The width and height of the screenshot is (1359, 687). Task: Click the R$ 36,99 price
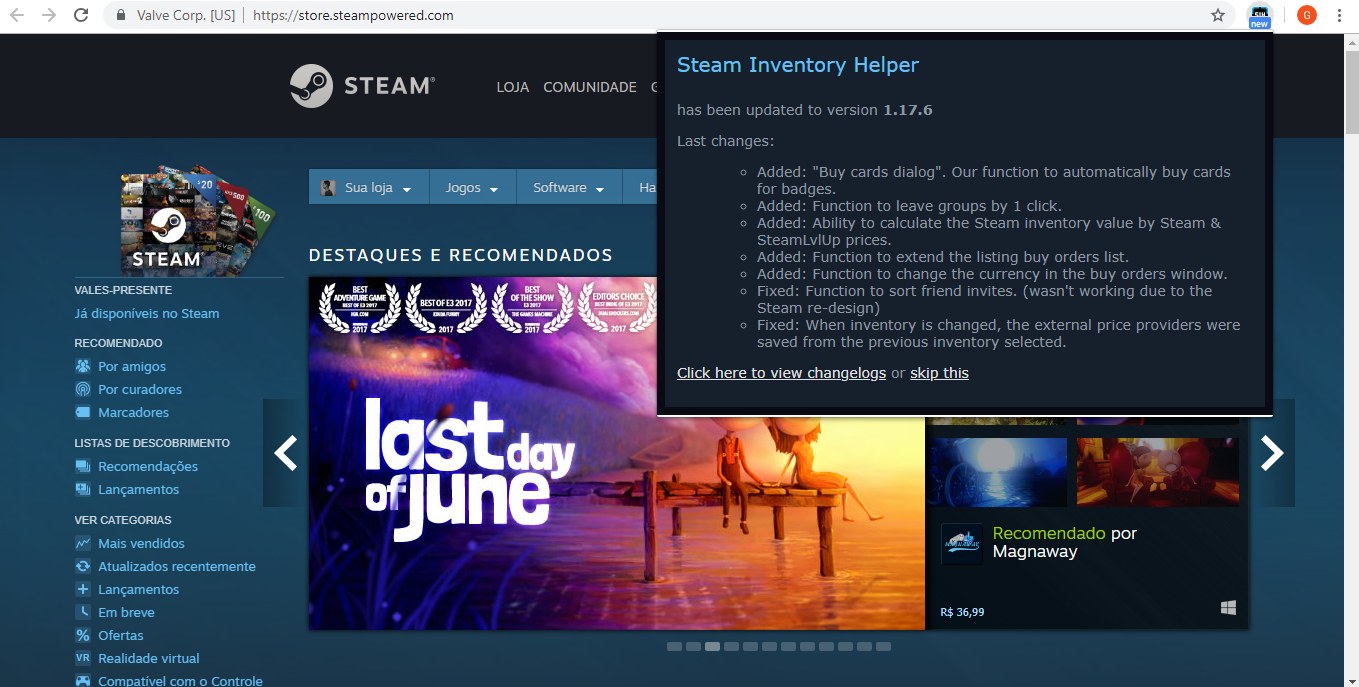pos(962,612)
